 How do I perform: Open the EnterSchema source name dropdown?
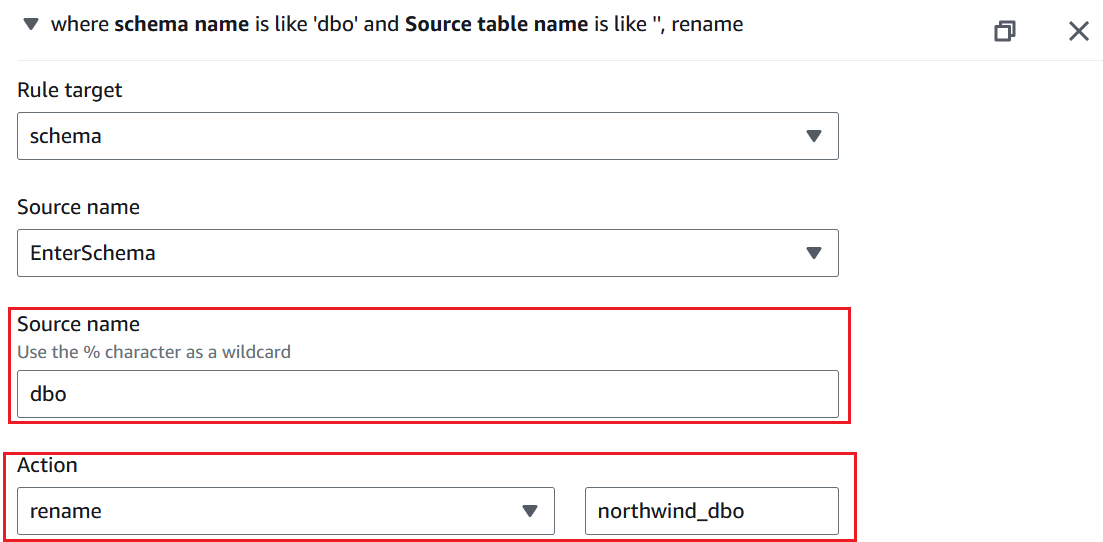(427, 253)
